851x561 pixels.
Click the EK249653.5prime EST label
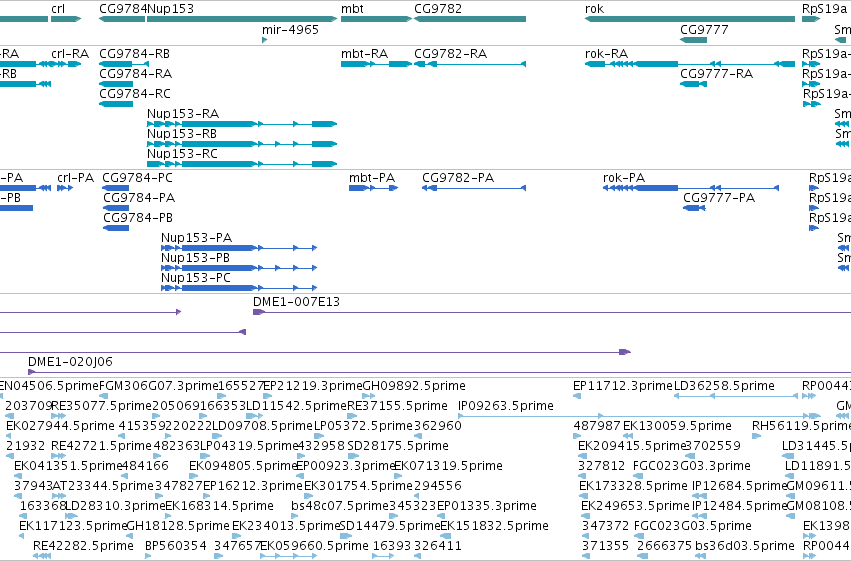(x=635, y=507)
